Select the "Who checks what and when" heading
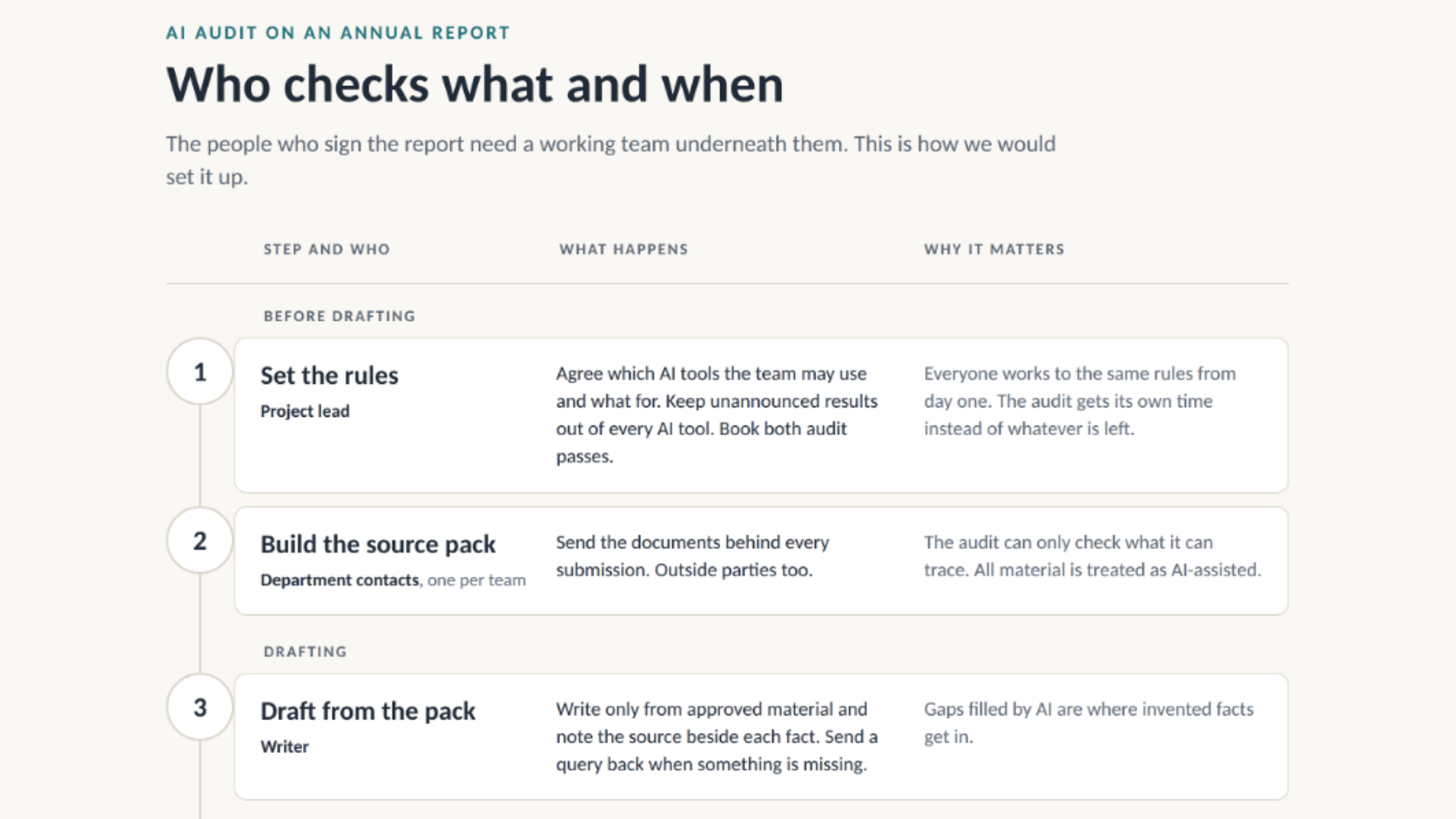Viewport: 1456px width, 819px height. pos(475,84)
